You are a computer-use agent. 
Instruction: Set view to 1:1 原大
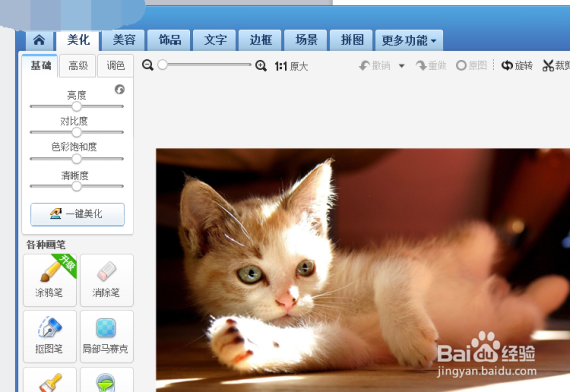[291, 67]
